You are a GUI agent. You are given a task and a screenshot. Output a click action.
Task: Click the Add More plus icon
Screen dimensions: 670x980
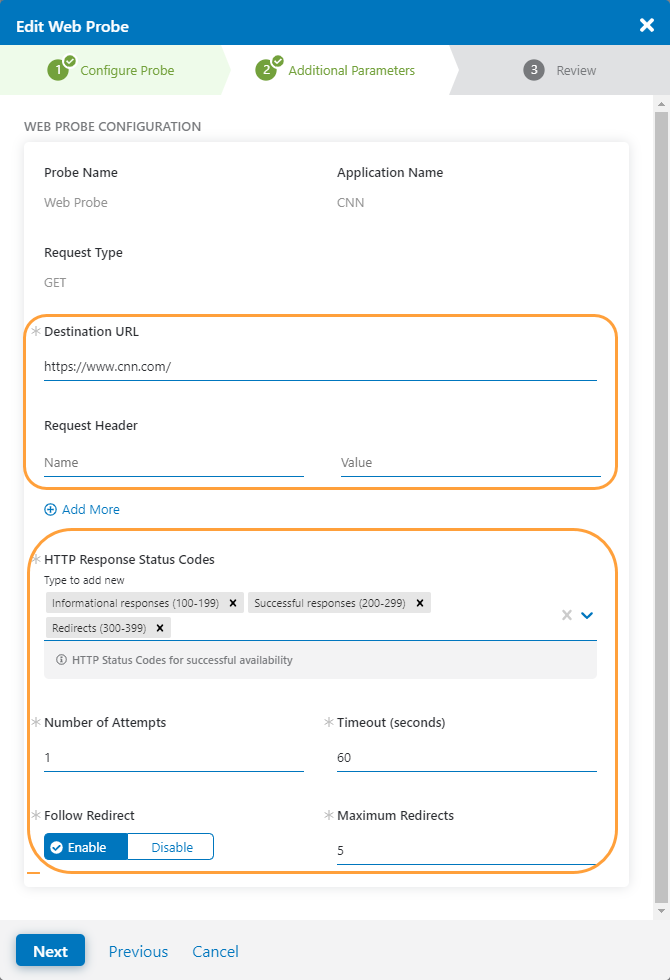pyautogui.click(x=50, y=509)
